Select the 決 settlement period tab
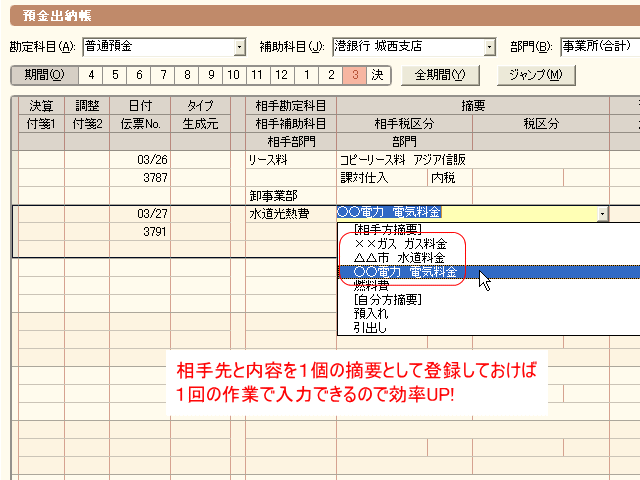 click(378, 75)
